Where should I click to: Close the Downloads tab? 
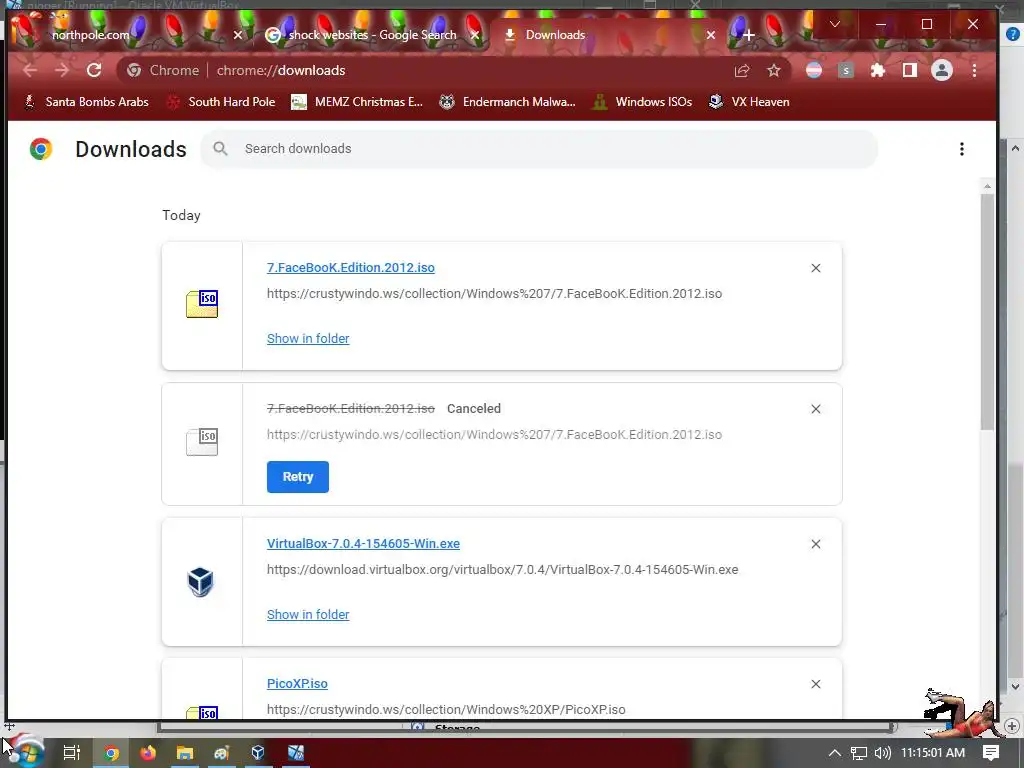pyautogui.click(x=711, y=35)
